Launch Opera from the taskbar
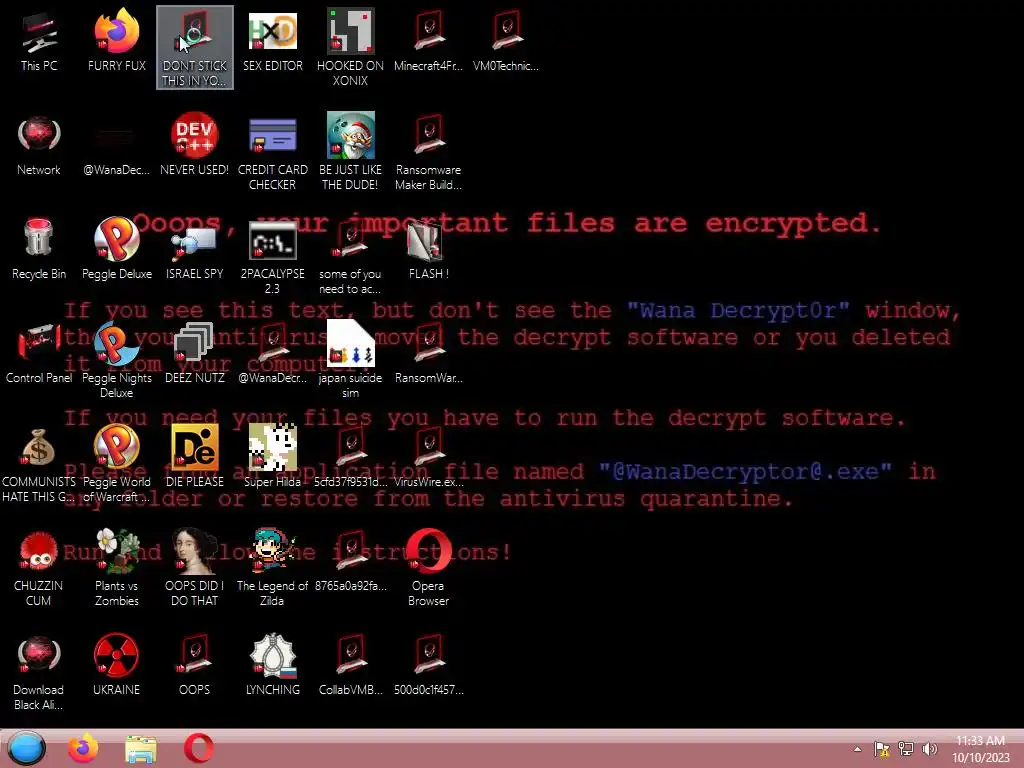This screenshot has width=1024, height=768. [199, 748]
